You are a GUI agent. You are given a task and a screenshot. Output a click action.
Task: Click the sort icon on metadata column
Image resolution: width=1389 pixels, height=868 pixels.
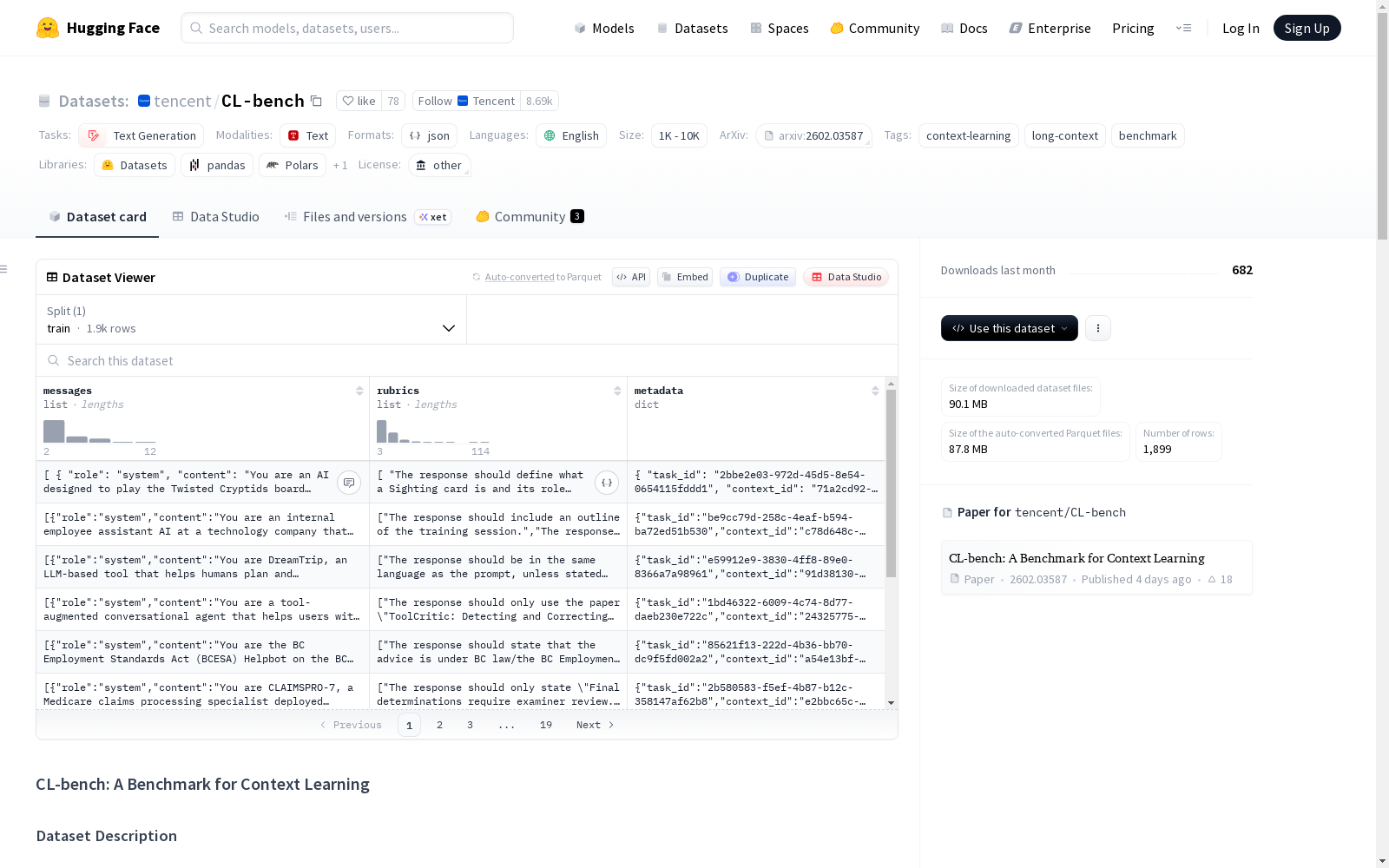(875, 391)
